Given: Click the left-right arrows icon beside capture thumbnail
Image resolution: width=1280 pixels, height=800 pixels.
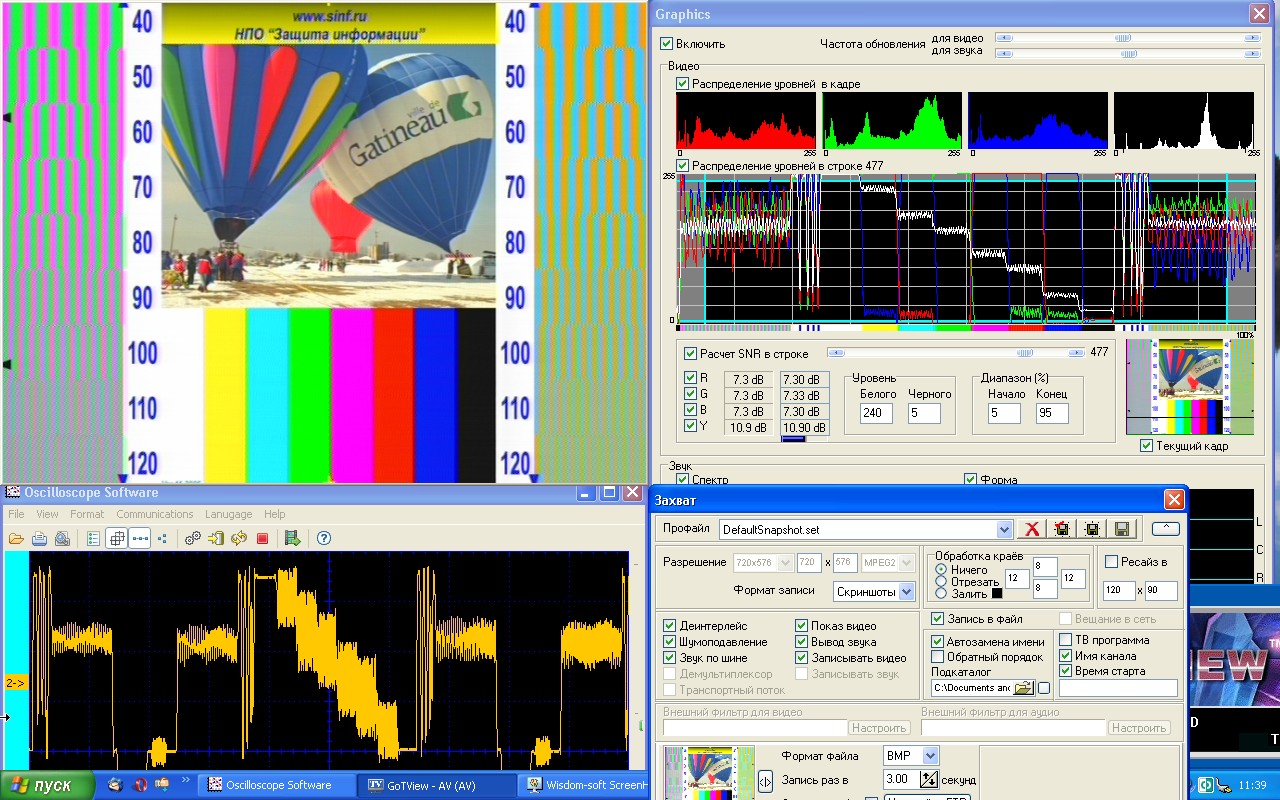Looking at the screenshot, I should coord(765,781).
